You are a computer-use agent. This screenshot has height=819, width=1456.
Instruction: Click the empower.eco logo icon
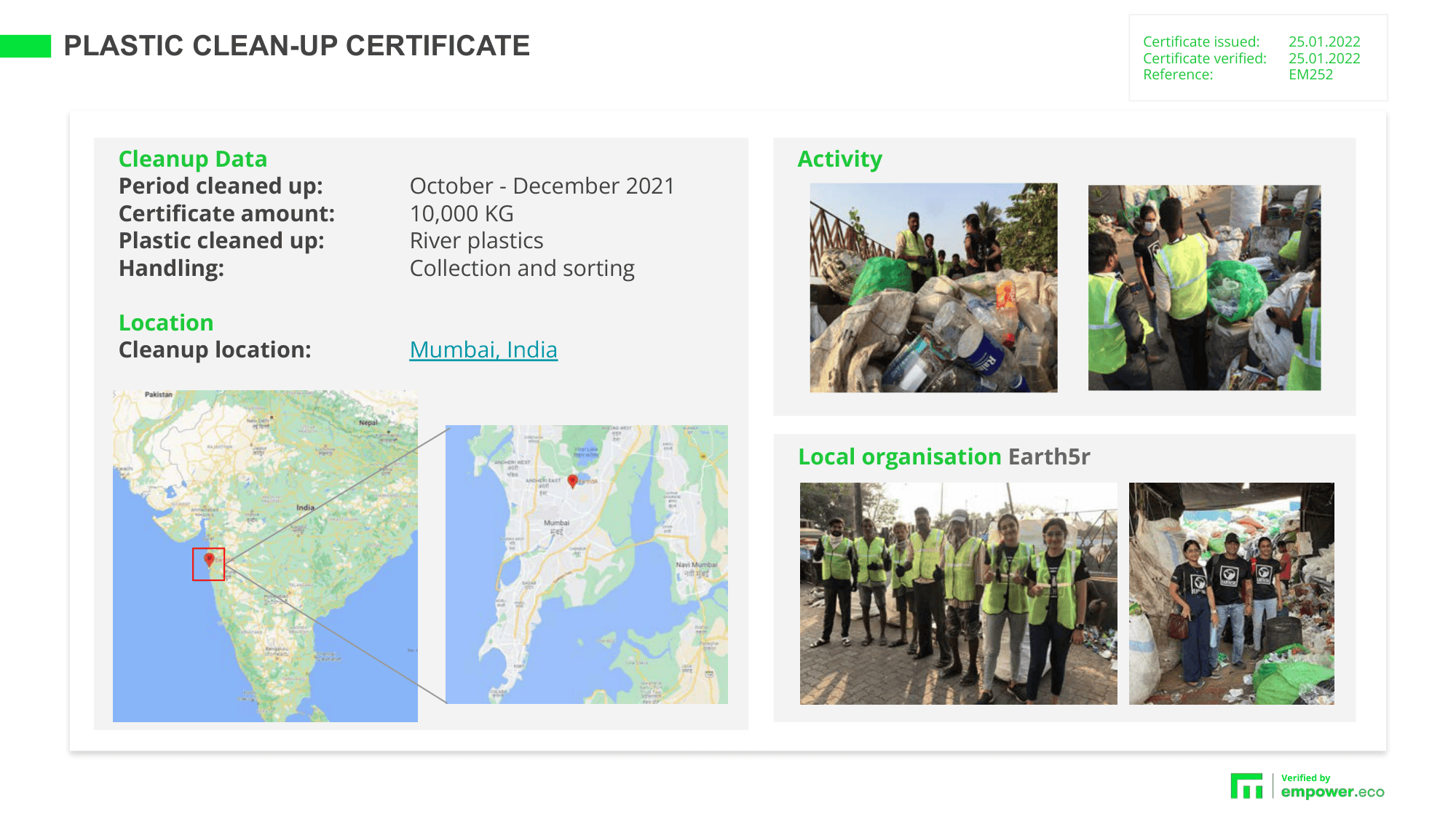[x=1246, y=786]
